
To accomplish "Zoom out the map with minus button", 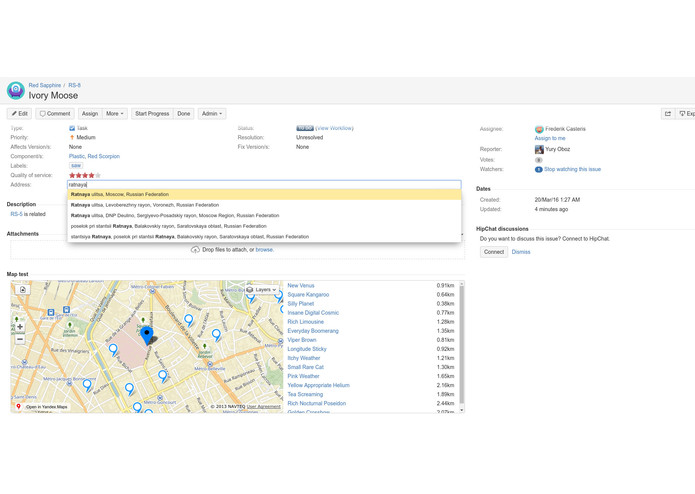I will pyautogui.click(x=20, y=339).
